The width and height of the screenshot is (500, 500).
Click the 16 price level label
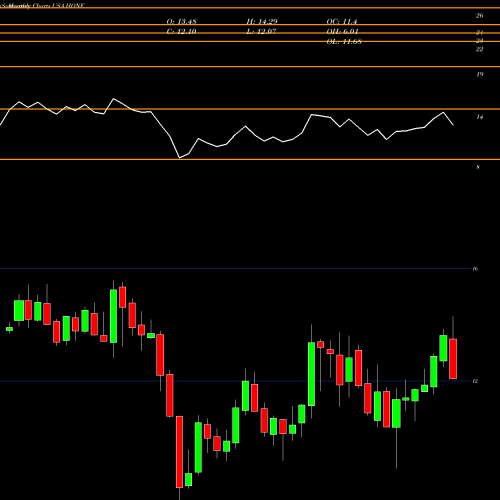click(475, 269)
